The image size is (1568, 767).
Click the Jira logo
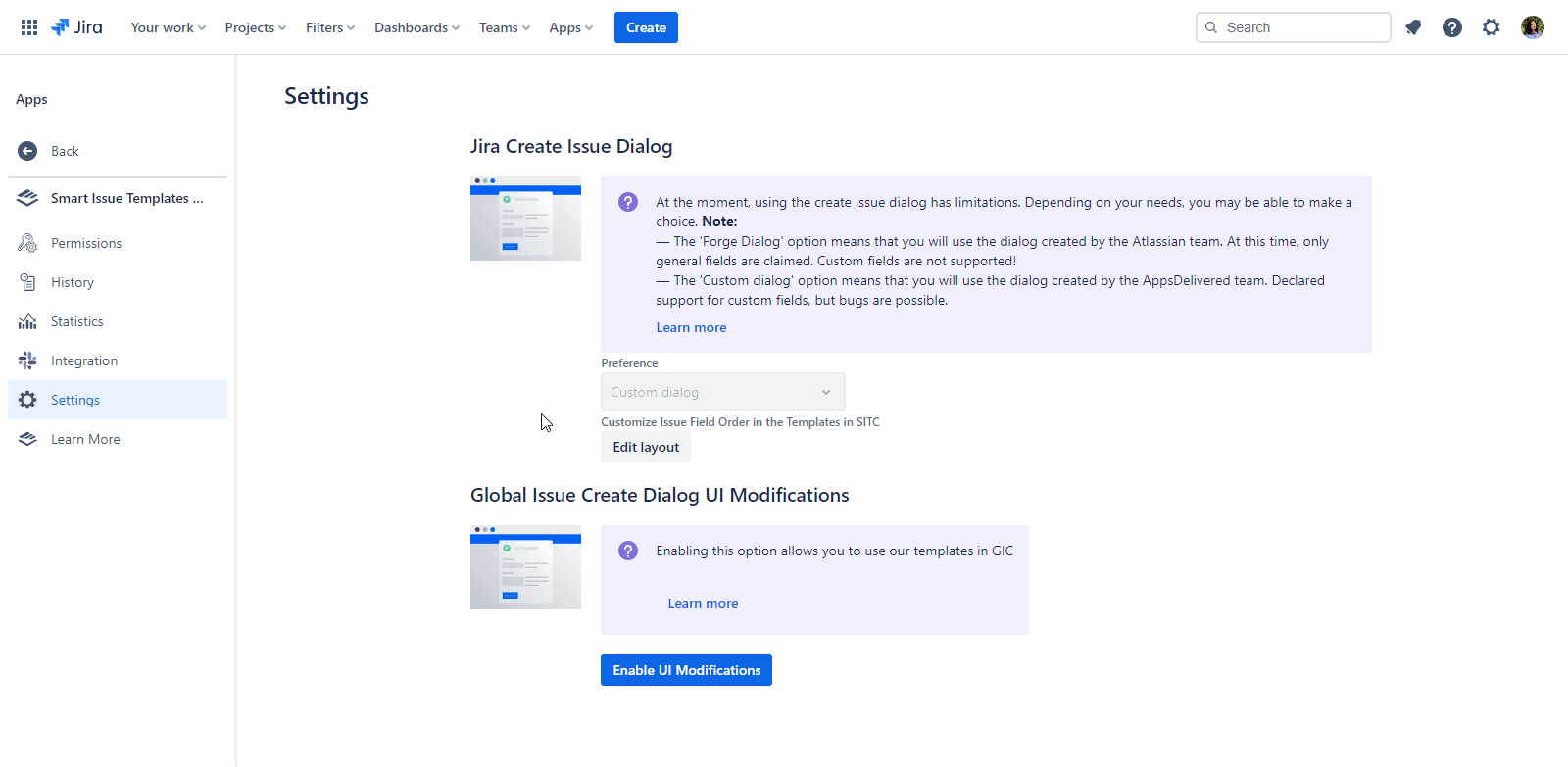tap(76, 27)
